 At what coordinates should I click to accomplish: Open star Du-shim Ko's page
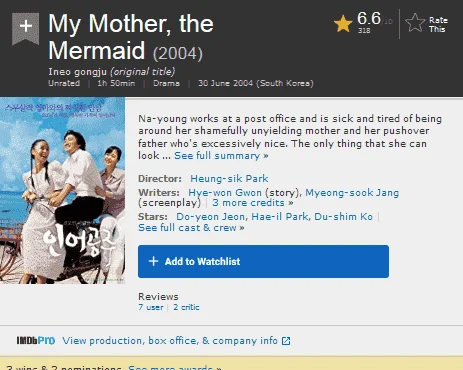[x=343, y=217]
